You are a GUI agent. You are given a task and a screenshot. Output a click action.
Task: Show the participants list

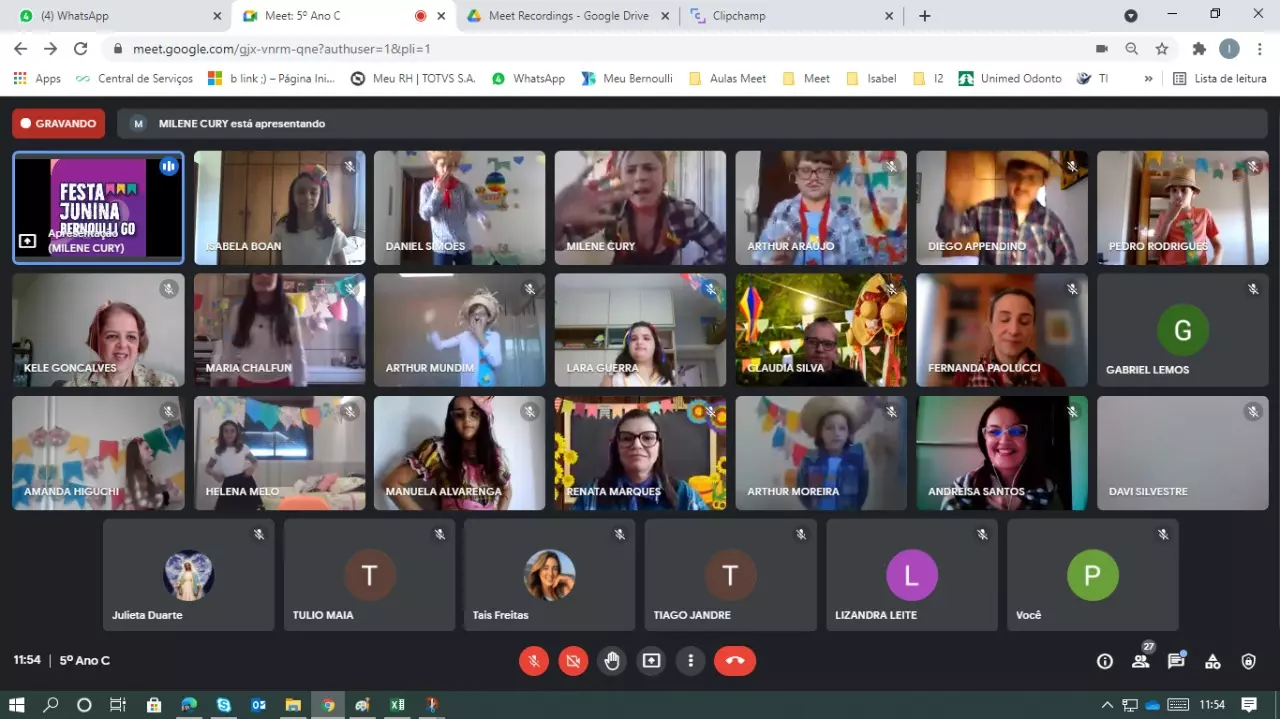coord(1140,661)
